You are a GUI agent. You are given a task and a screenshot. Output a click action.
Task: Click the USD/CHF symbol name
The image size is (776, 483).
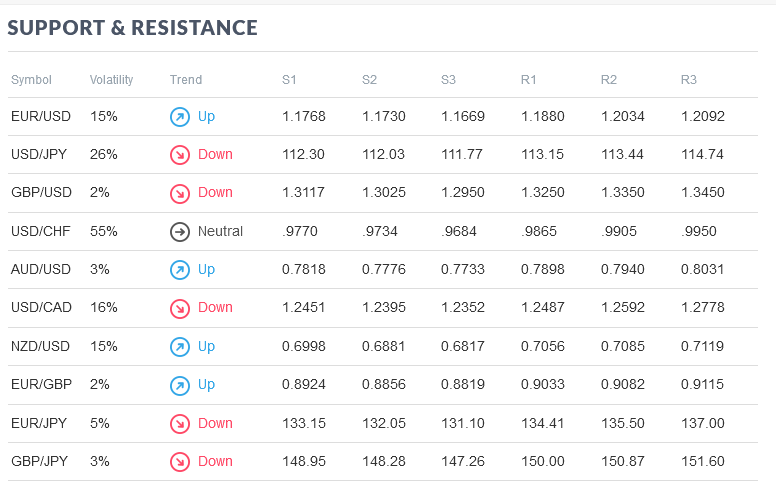click(41, 231)
